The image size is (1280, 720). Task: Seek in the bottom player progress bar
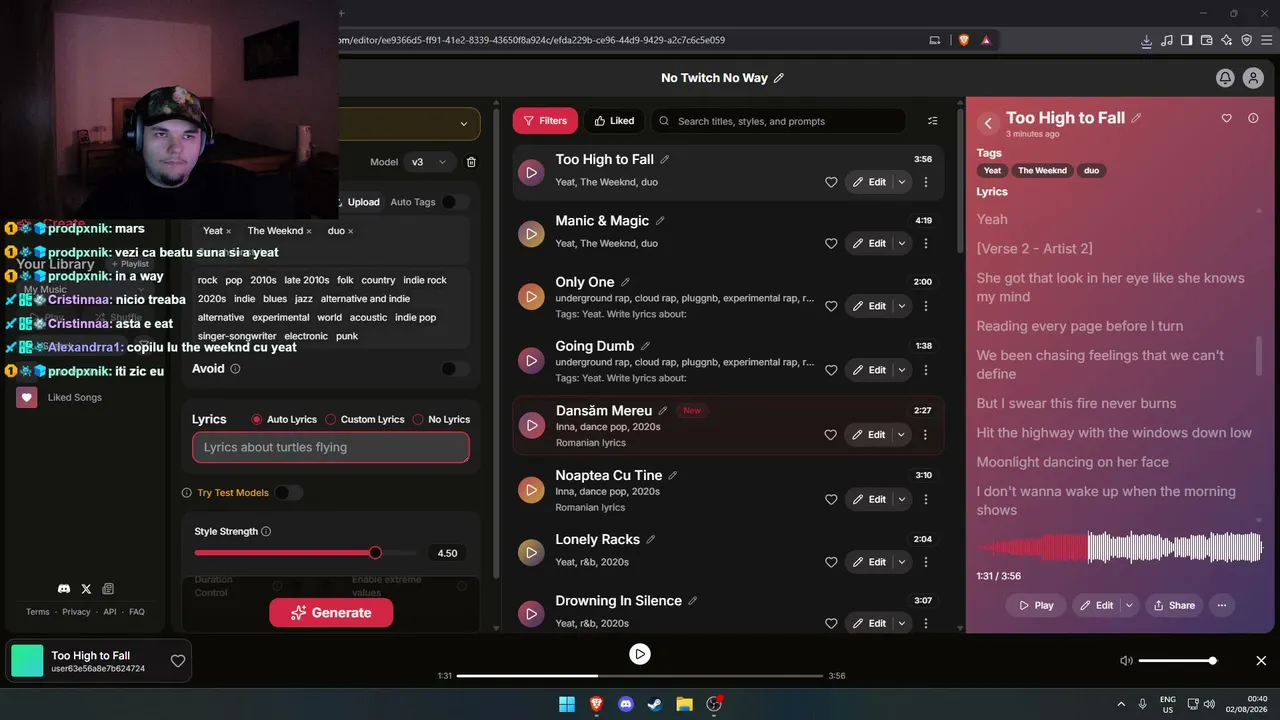point(640,676)
